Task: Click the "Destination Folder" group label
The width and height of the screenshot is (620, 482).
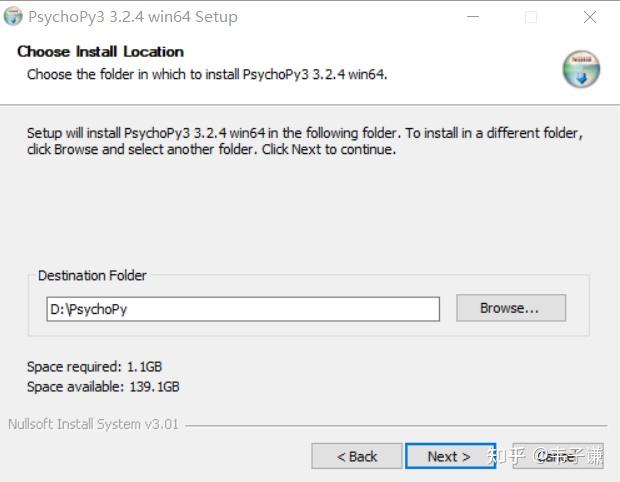Action: click(x=92, y=275)
